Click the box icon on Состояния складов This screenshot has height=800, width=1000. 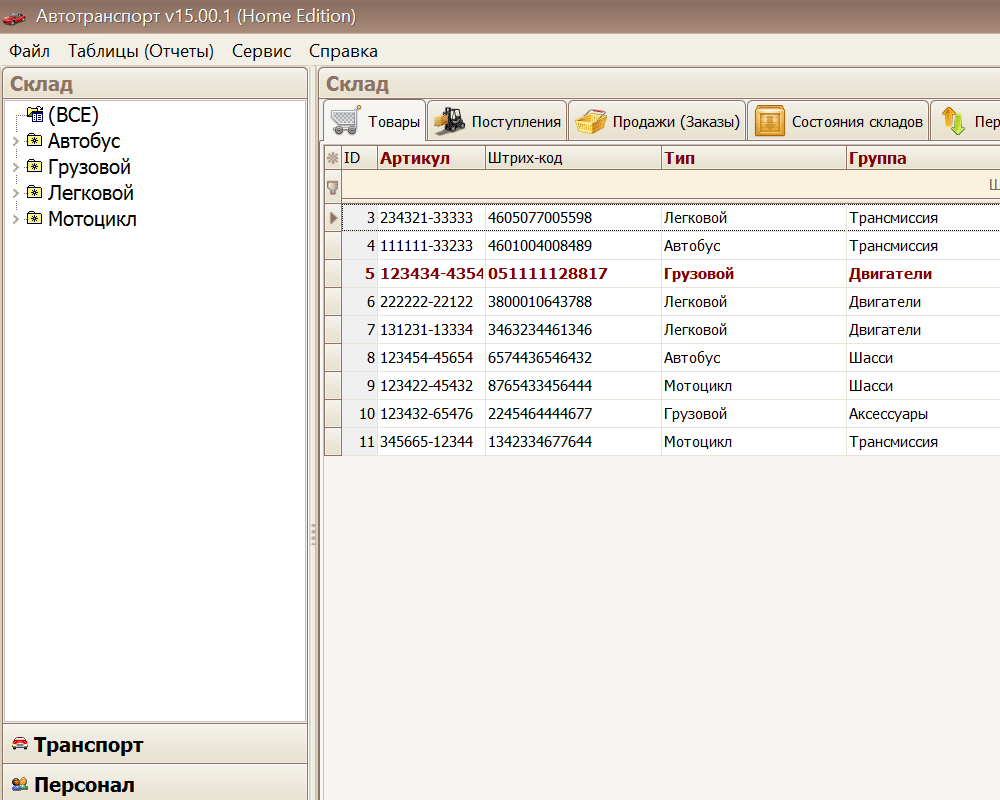click(x=770, y=121)
